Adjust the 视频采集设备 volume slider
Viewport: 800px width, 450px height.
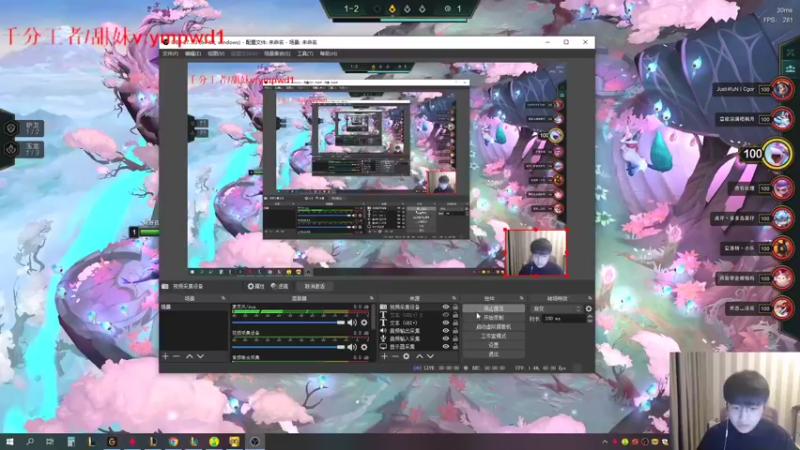[x=289, y=347]
